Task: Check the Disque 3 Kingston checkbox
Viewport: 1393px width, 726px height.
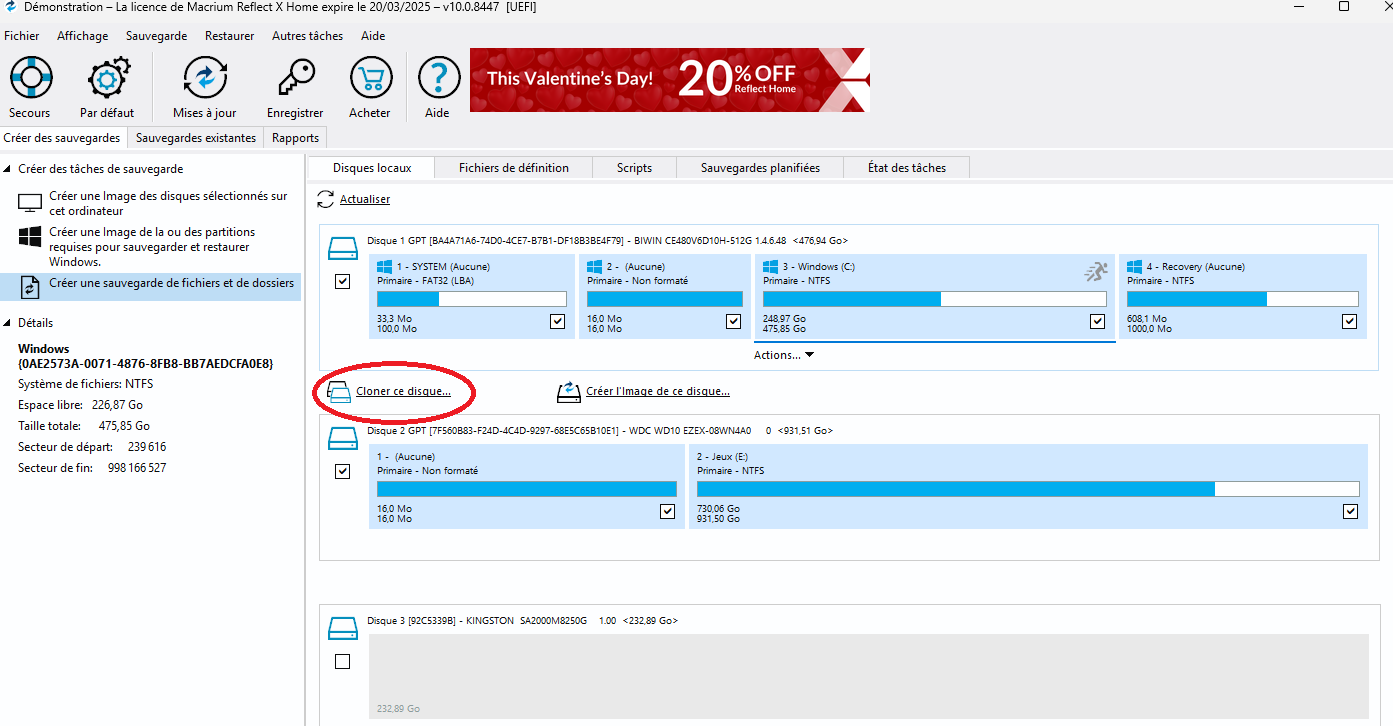Action: (343, 661)
